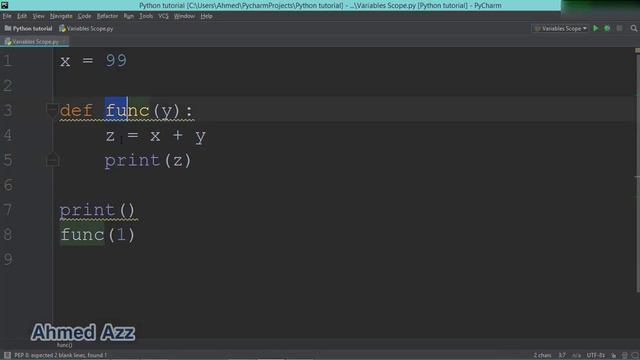Open the Code menu
Image resolution: width=640 pixels, height=360 pixels.
coord(84,16)
